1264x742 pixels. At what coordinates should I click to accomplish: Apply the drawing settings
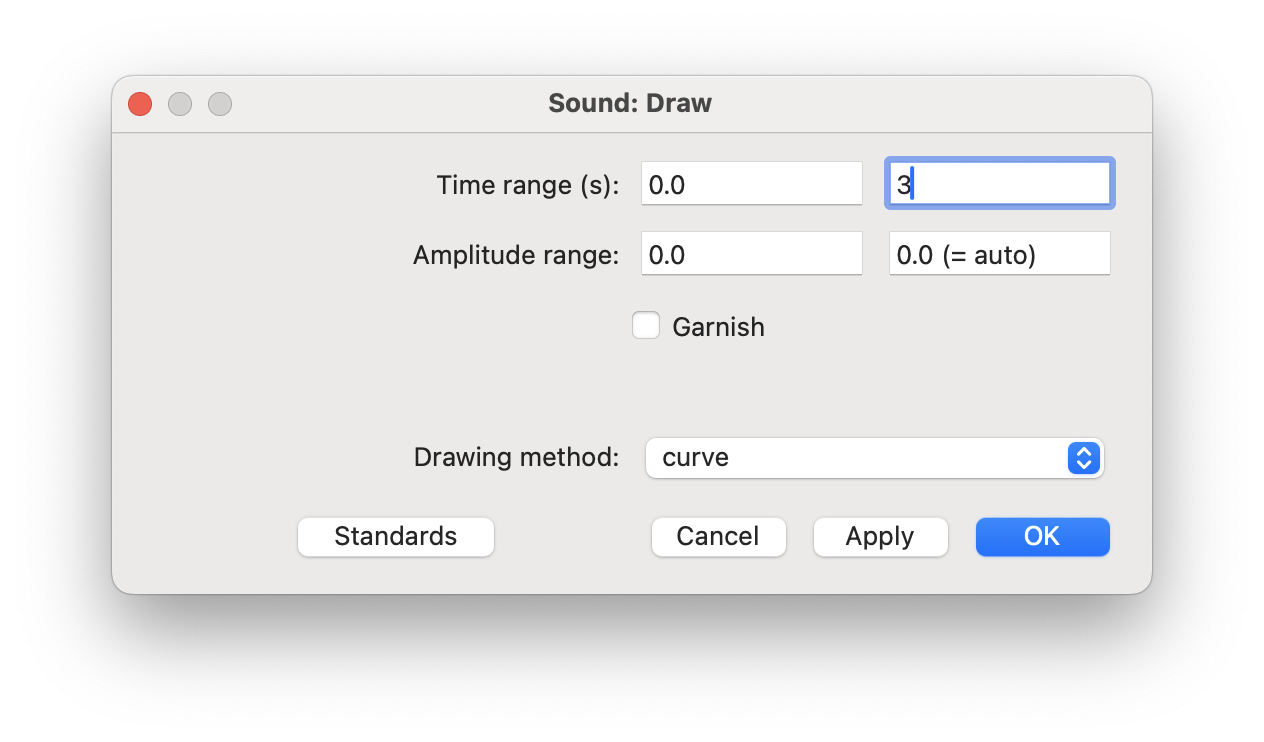pos(880,537)
